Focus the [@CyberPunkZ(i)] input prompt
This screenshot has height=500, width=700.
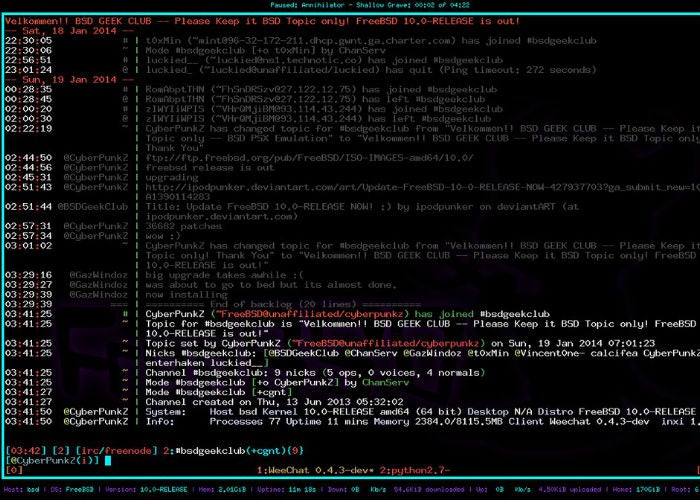pyautogui.click(x=52, y=460)
